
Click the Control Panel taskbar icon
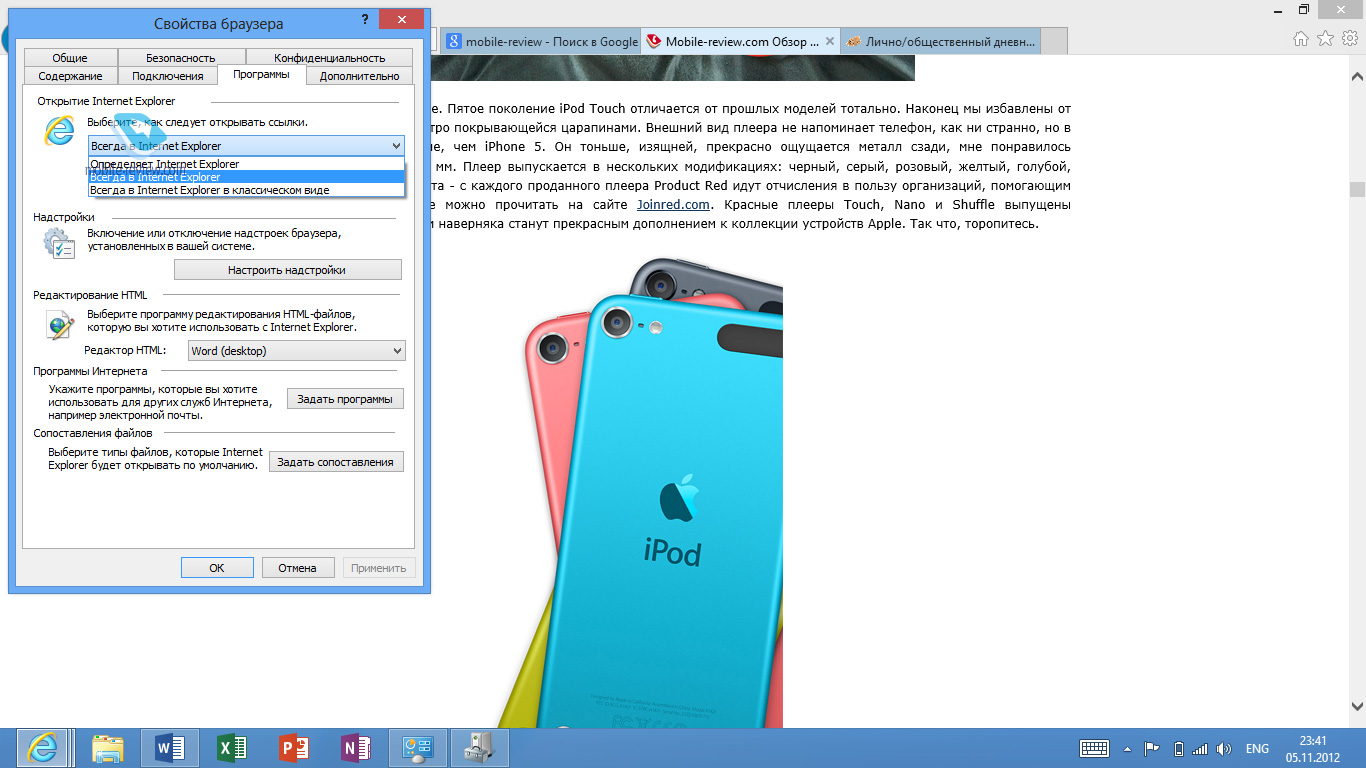pyautogui.click(x=417, y=748)
